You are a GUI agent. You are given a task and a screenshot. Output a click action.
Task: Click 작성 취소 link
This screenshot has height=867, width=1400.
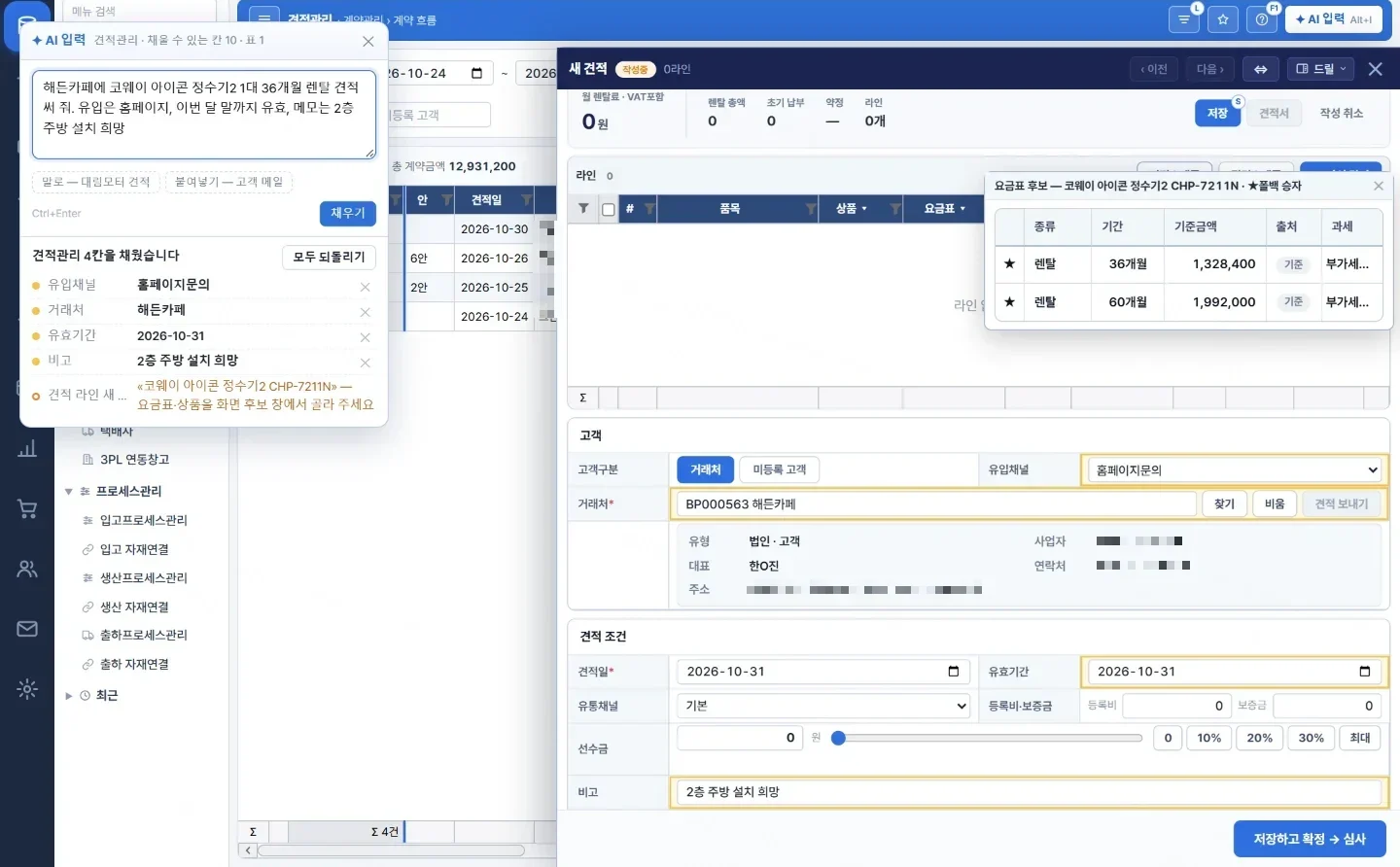click(x=1341, y=114)
